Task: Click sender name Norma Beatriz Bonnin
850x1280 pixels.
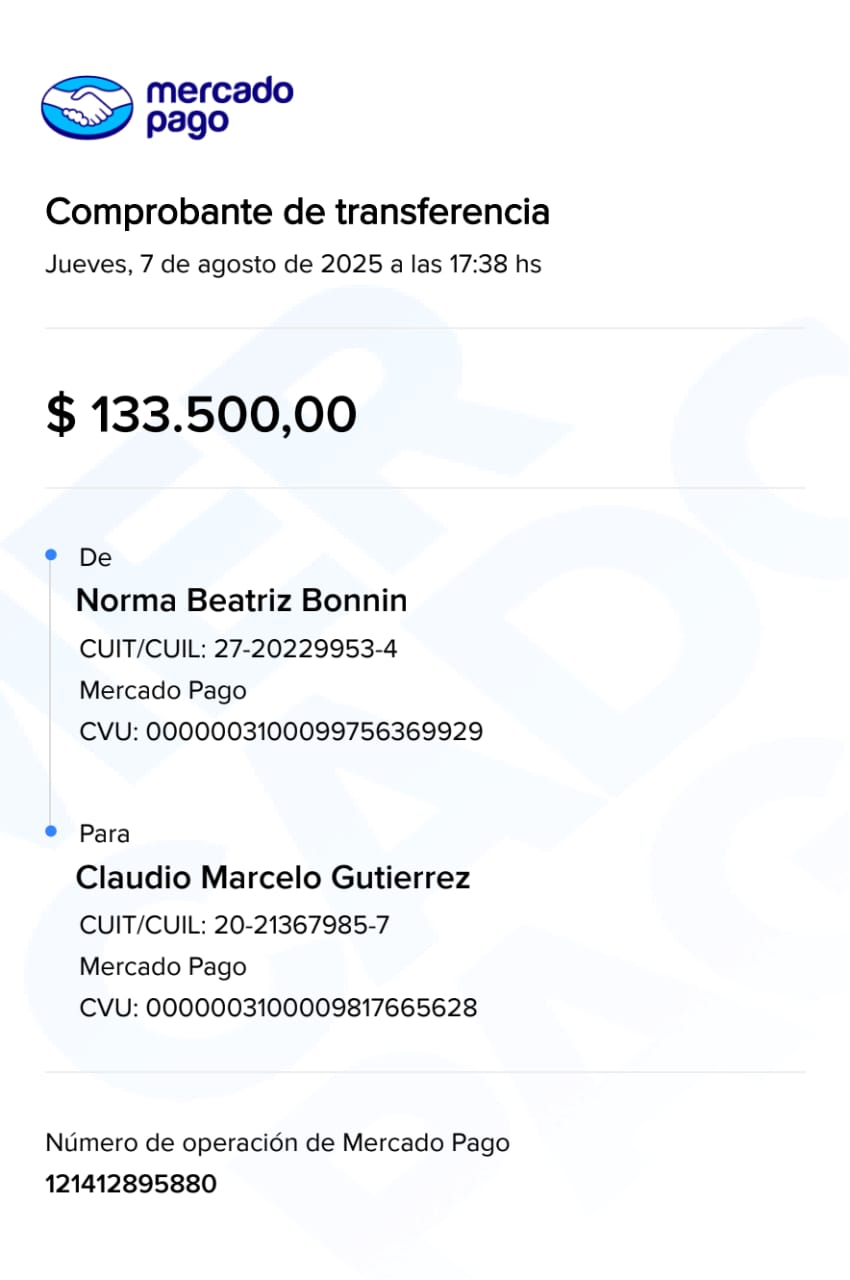Action: (242, 600)
